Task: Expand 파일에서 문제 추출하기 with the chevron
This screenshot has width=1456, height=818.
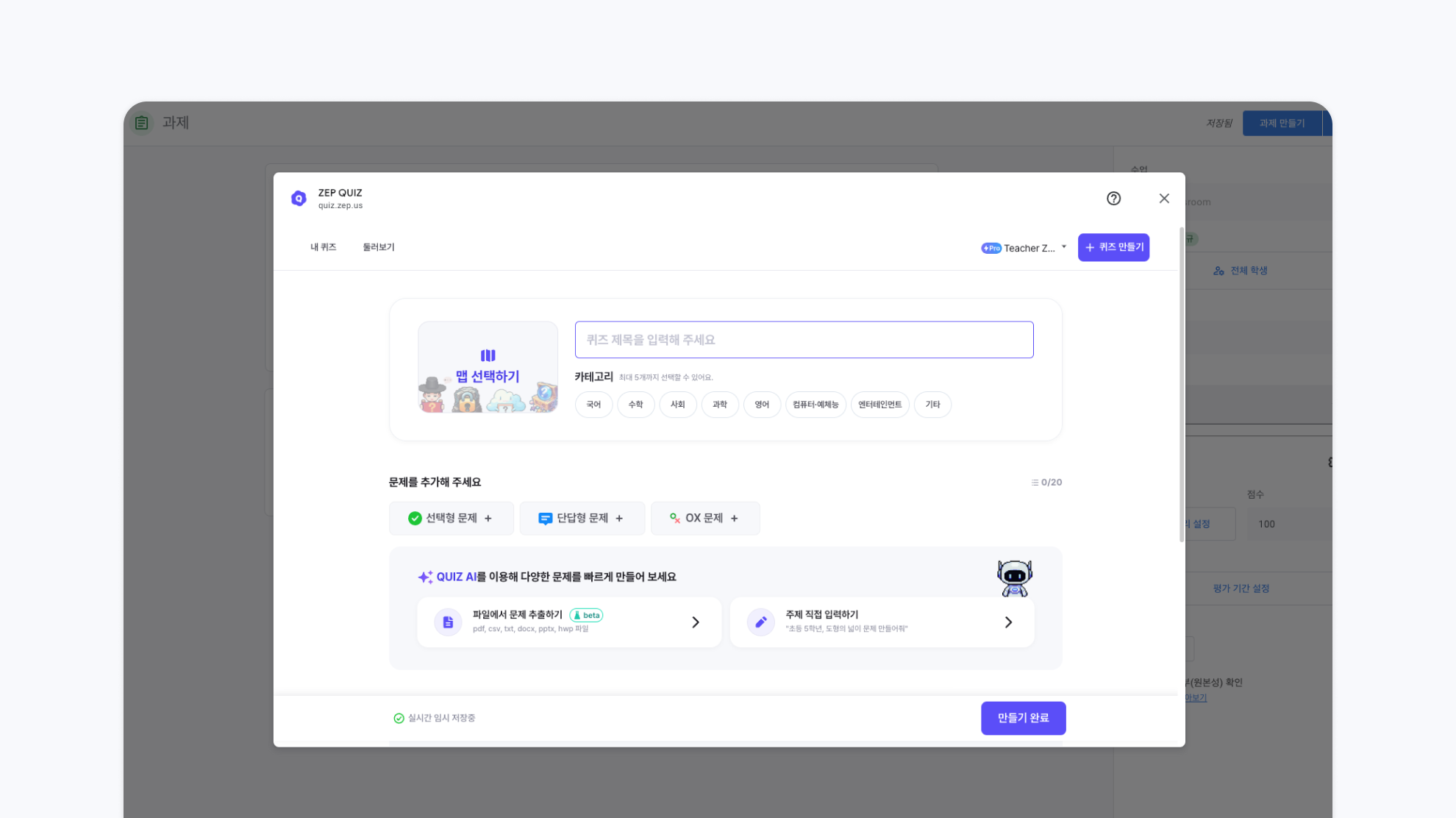Action: click(x=696, y=622)
